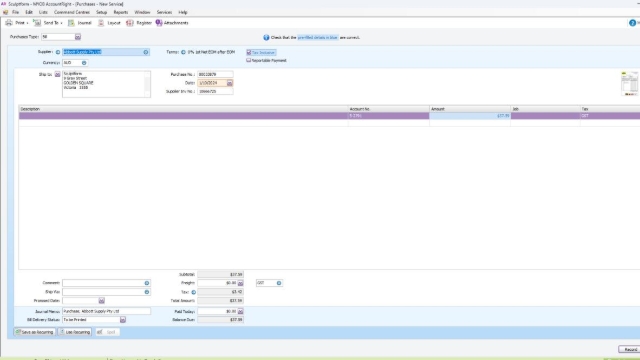
Task: Expand the Comment field dropdown
Action: pos(147,283)
